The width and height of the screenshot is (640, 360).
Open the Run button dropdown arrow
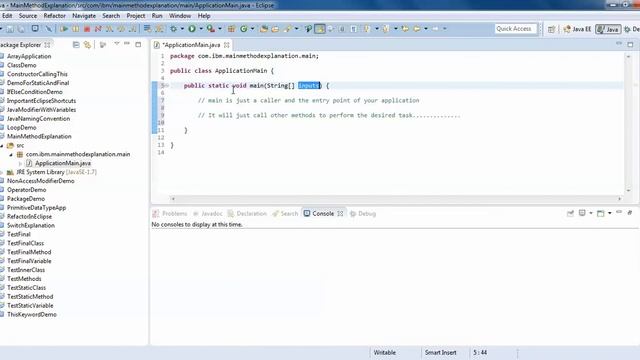point(200,29)
